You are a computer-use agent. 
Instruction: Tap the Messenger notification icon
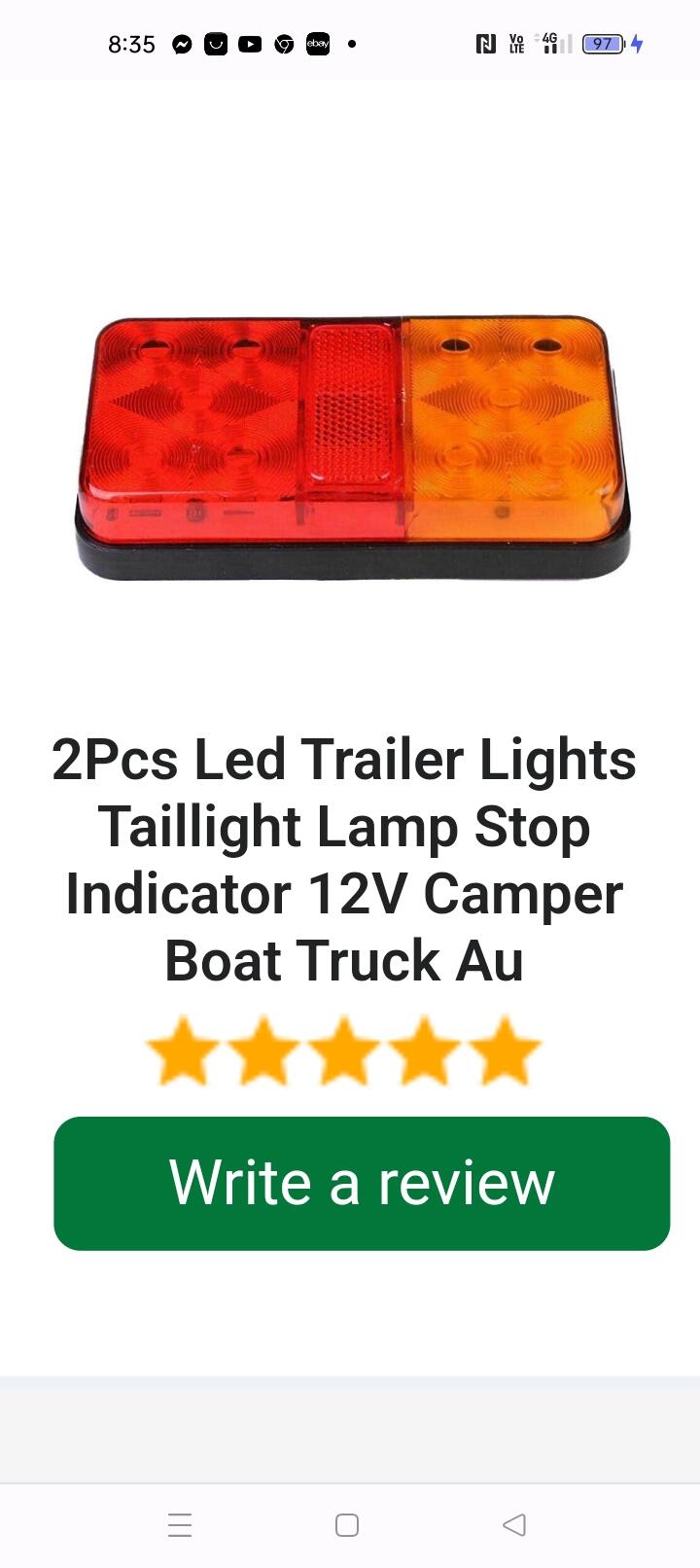(182, 44)
